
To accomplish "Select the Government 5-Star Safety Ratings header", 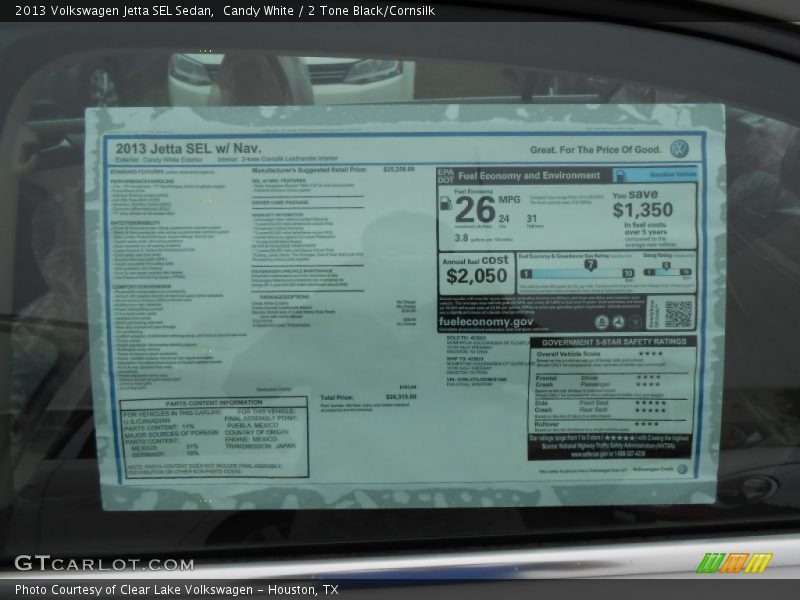I will [x=612, y=341].
